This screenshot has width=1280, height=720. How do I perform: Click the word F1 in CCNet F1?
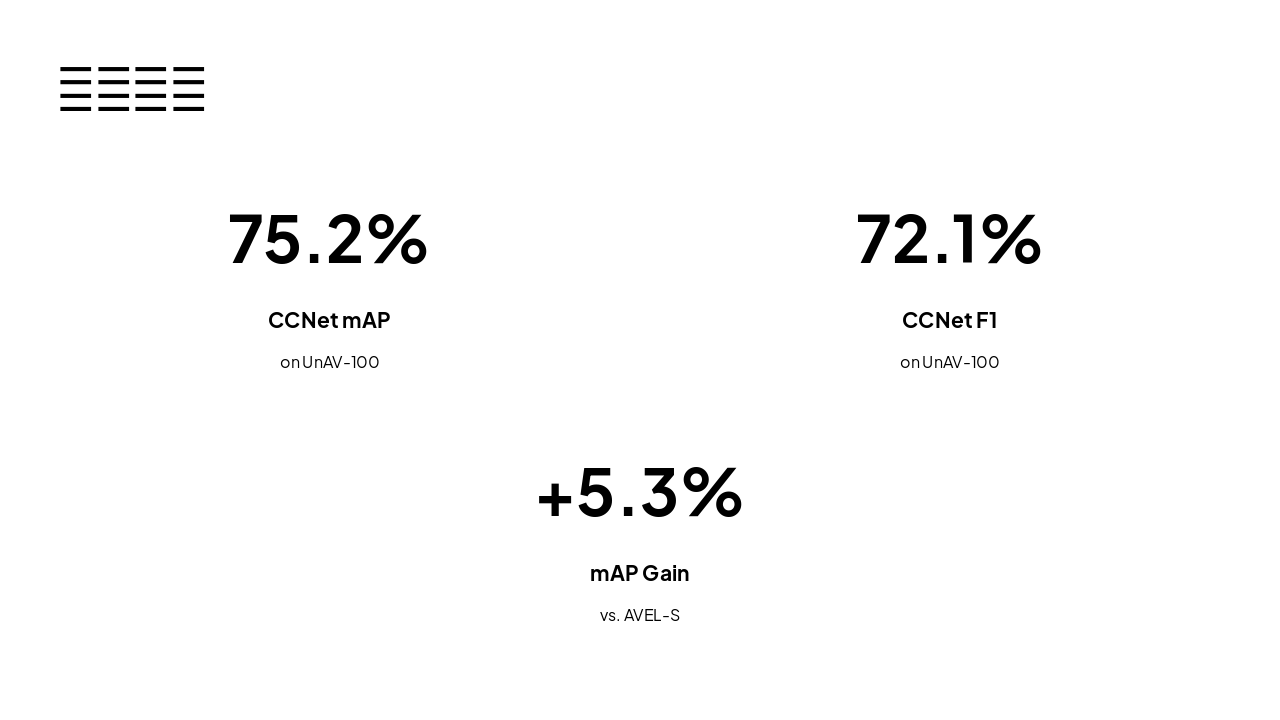pos(986,320)
